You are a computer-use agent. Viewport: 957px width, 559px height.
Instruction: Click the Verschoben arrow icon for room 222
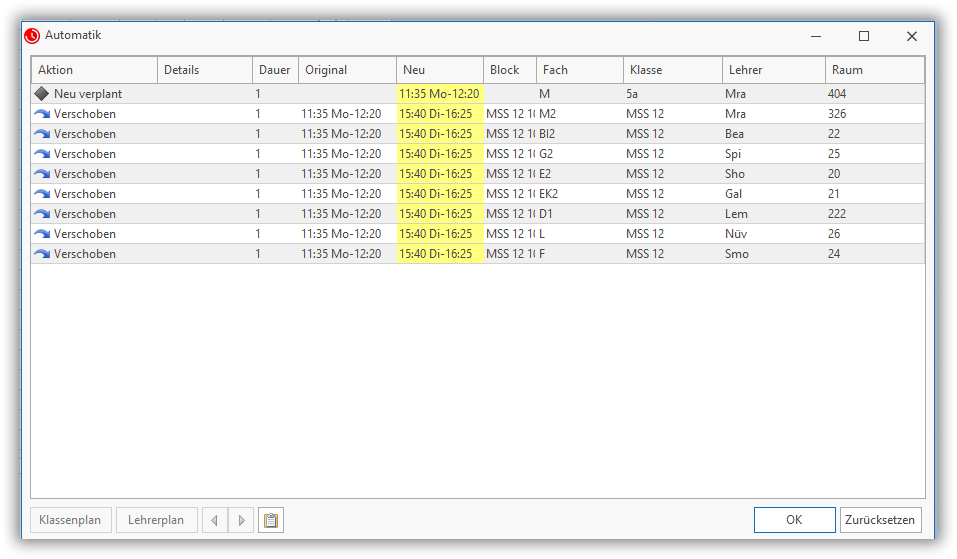pyautogui.click(x=42, y=214)
